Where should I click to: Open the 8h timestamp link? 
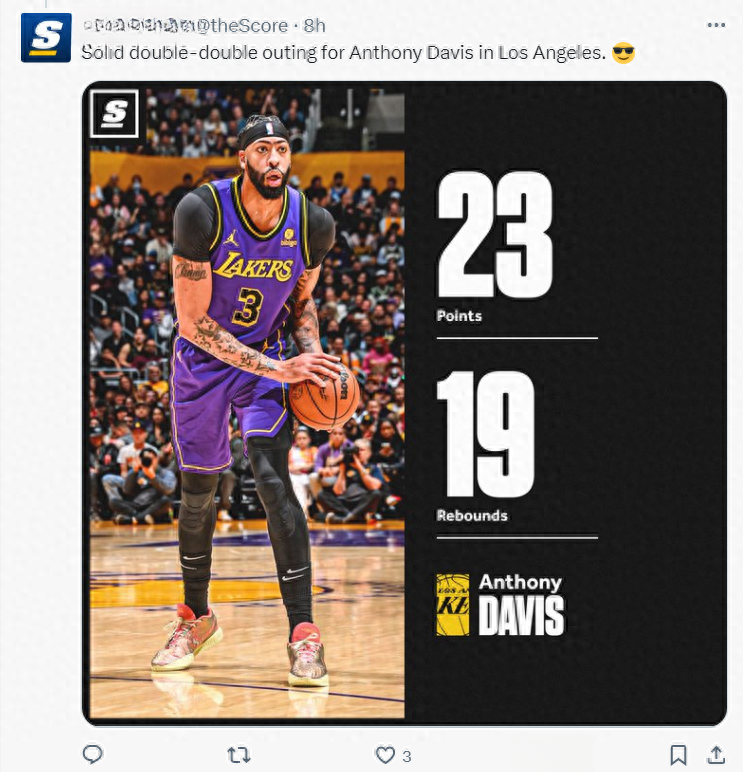pos(314,26)
